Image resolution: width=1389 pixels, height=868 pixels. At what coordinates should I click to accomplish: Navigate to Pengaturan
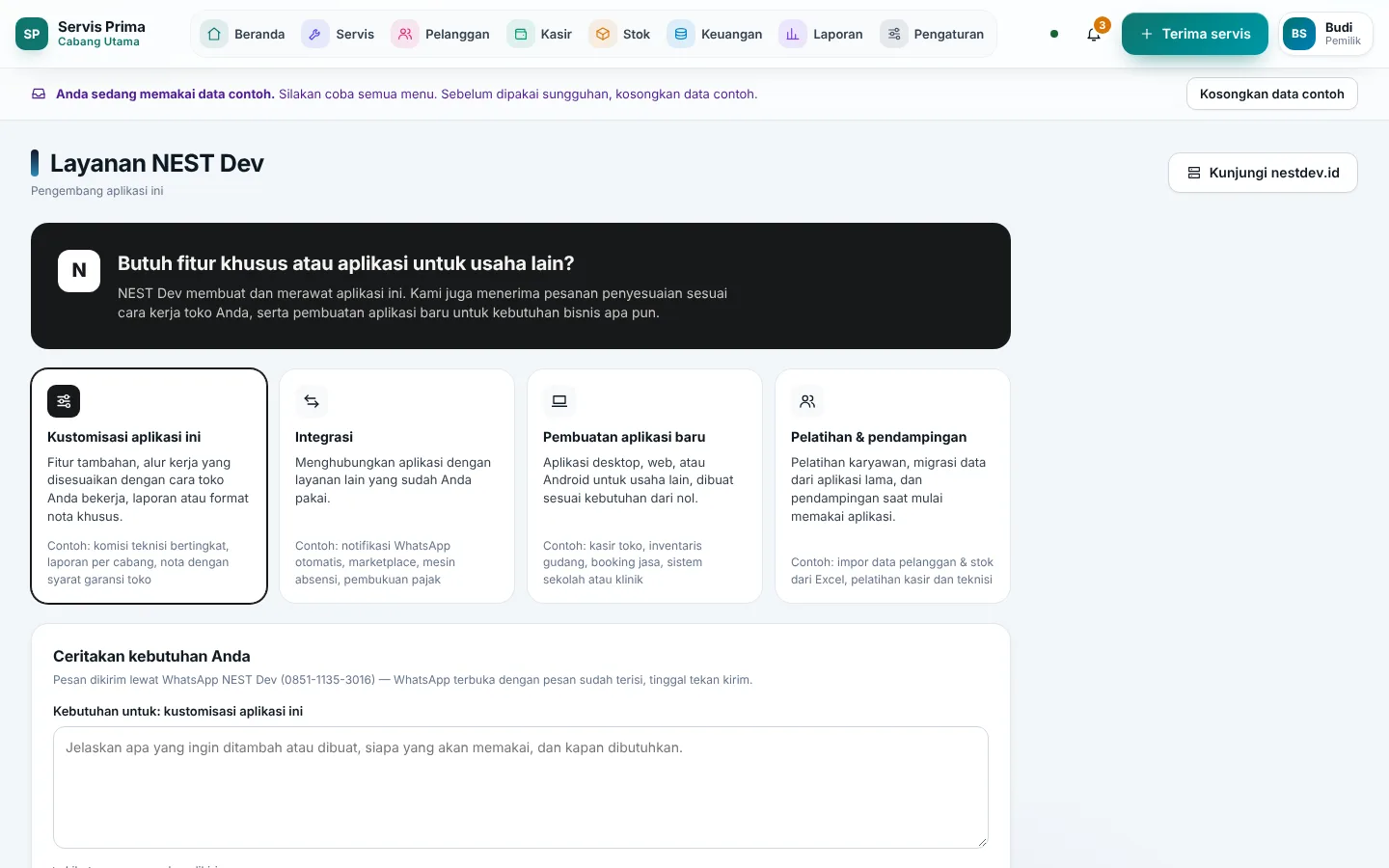click(933, 34)
